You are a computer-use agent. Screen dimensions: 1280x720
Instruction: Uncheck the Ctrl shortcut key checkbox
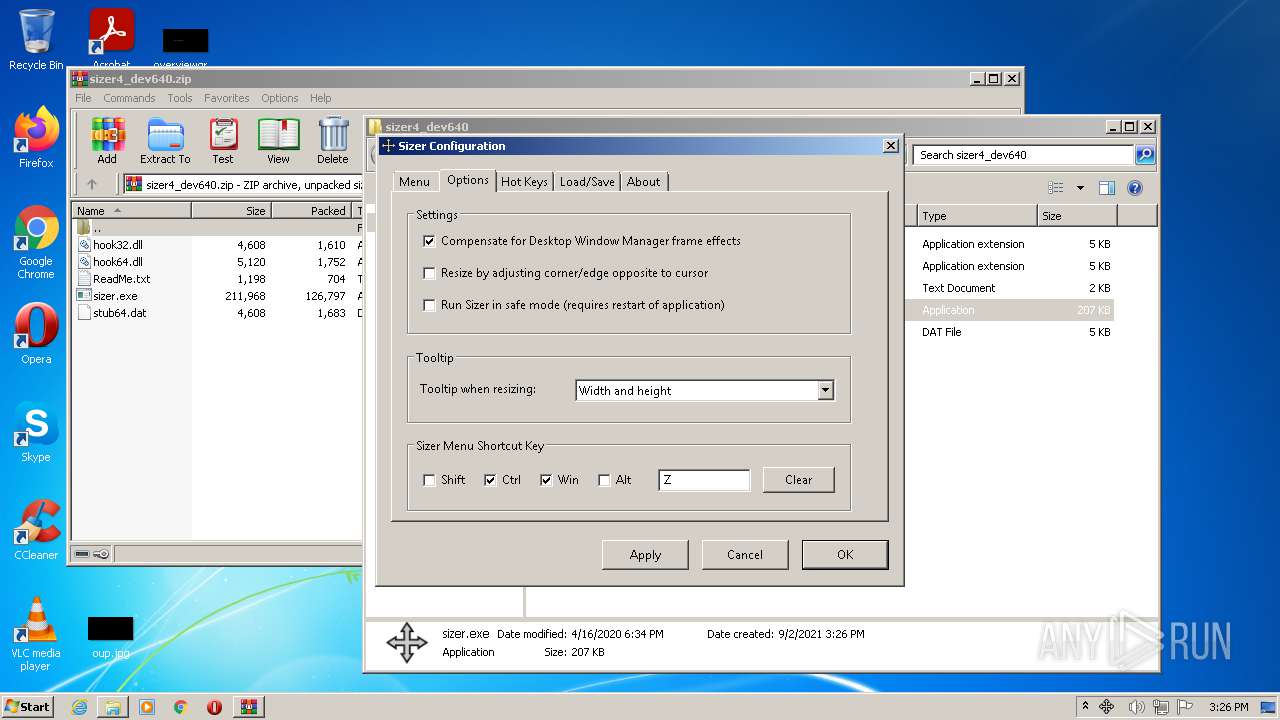(x=490, y=480)
